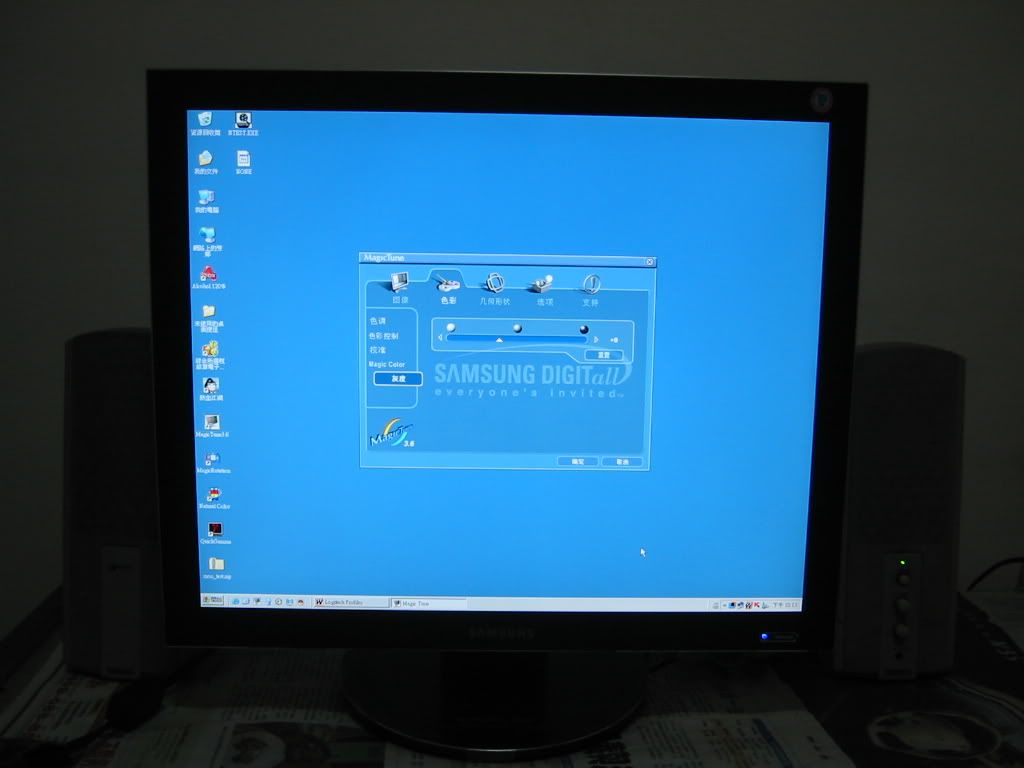This screenshot has width=1024, height=768.
Task: Select the desktop icon below the shortcuts folder
Action: [x=210, y=355]
